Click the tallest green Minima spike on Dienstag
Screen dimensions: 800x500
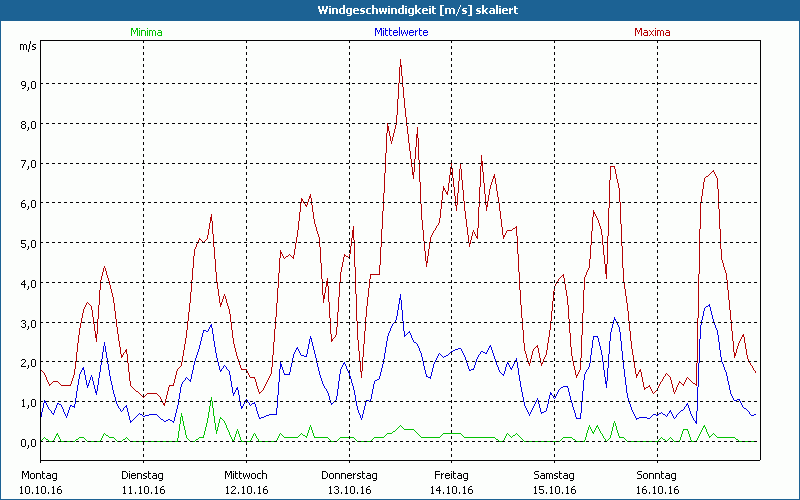211,398
